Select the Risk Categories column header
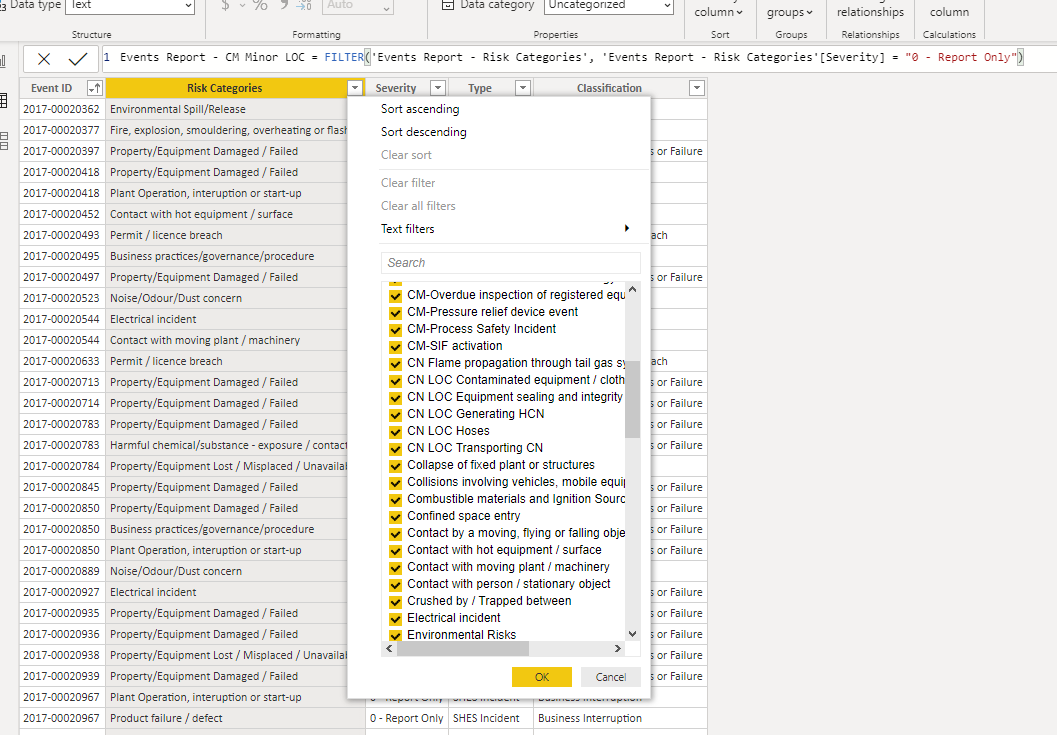This screenshot has width=1057, height=735. pos(224,88)
